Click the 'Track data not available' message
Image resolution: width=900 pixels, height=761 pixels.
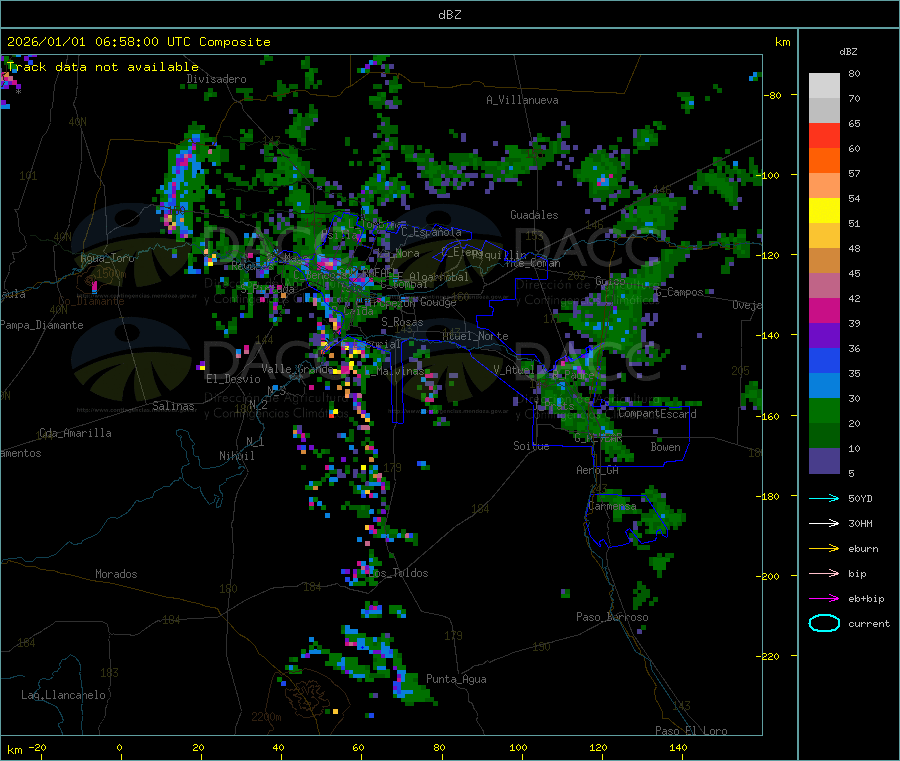(102, 67)
